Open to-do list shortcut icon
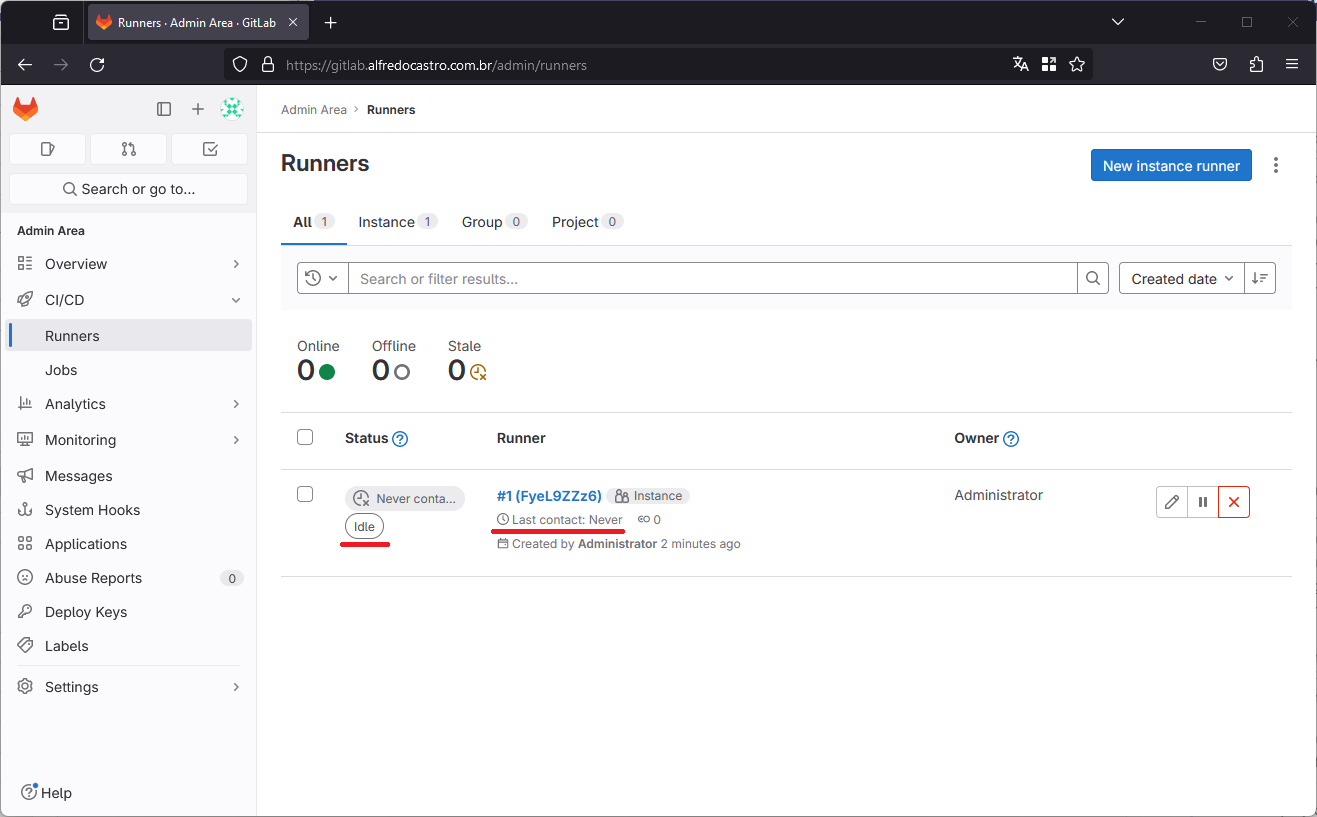This screenshot has height=817, width=1317. click(x=210, y=149)
